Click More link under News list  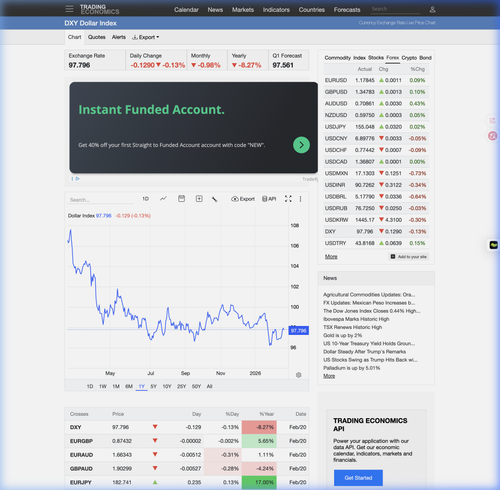(x=329, y=376)
